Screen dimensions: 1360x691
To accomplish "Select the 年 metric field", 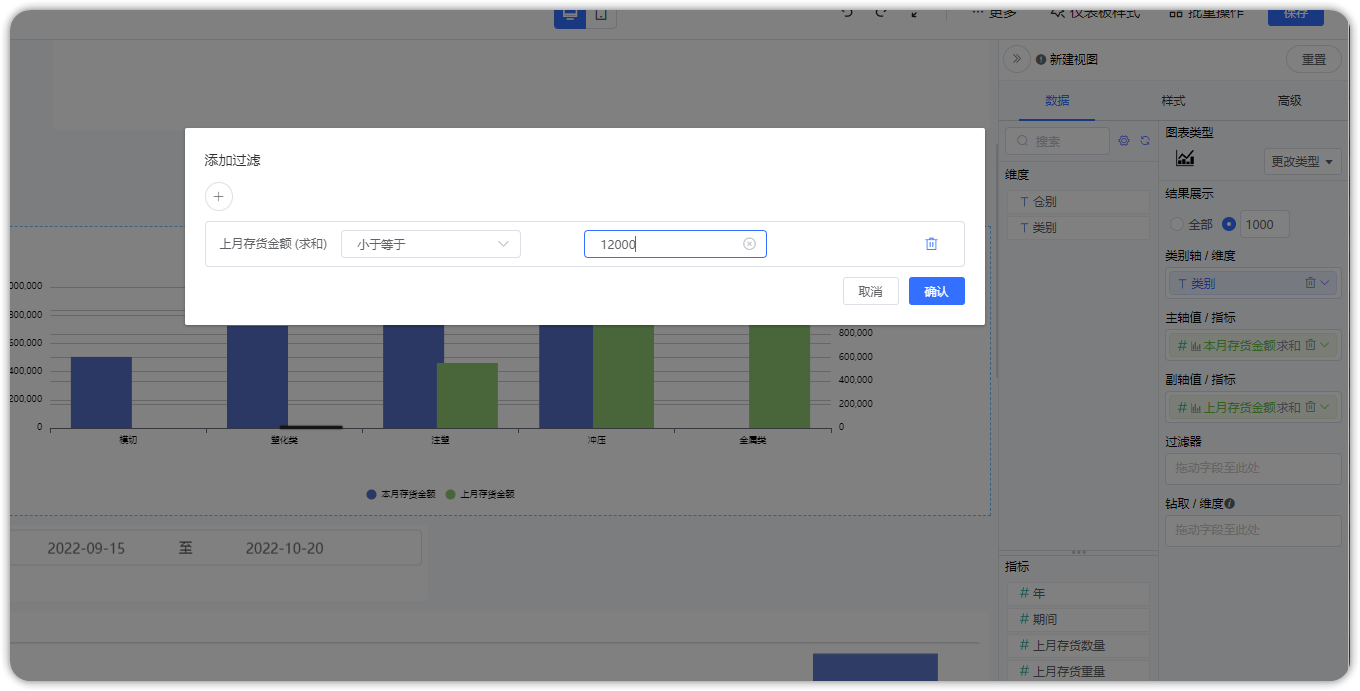I will [1078, 593].
